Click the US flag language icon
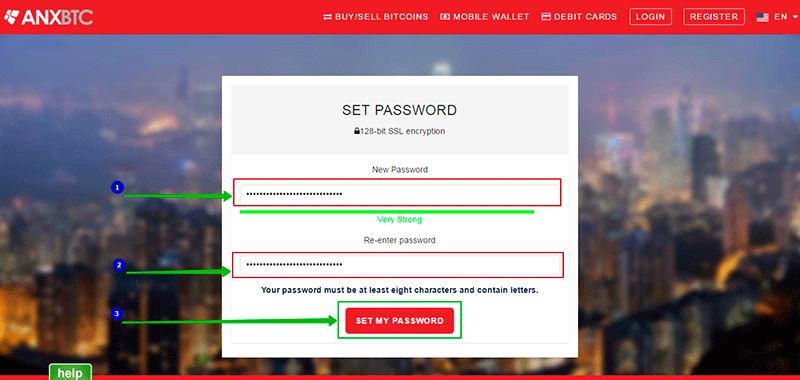Viewport: 800px width, 380px height. pyautogui.click(x=763, y=17)
